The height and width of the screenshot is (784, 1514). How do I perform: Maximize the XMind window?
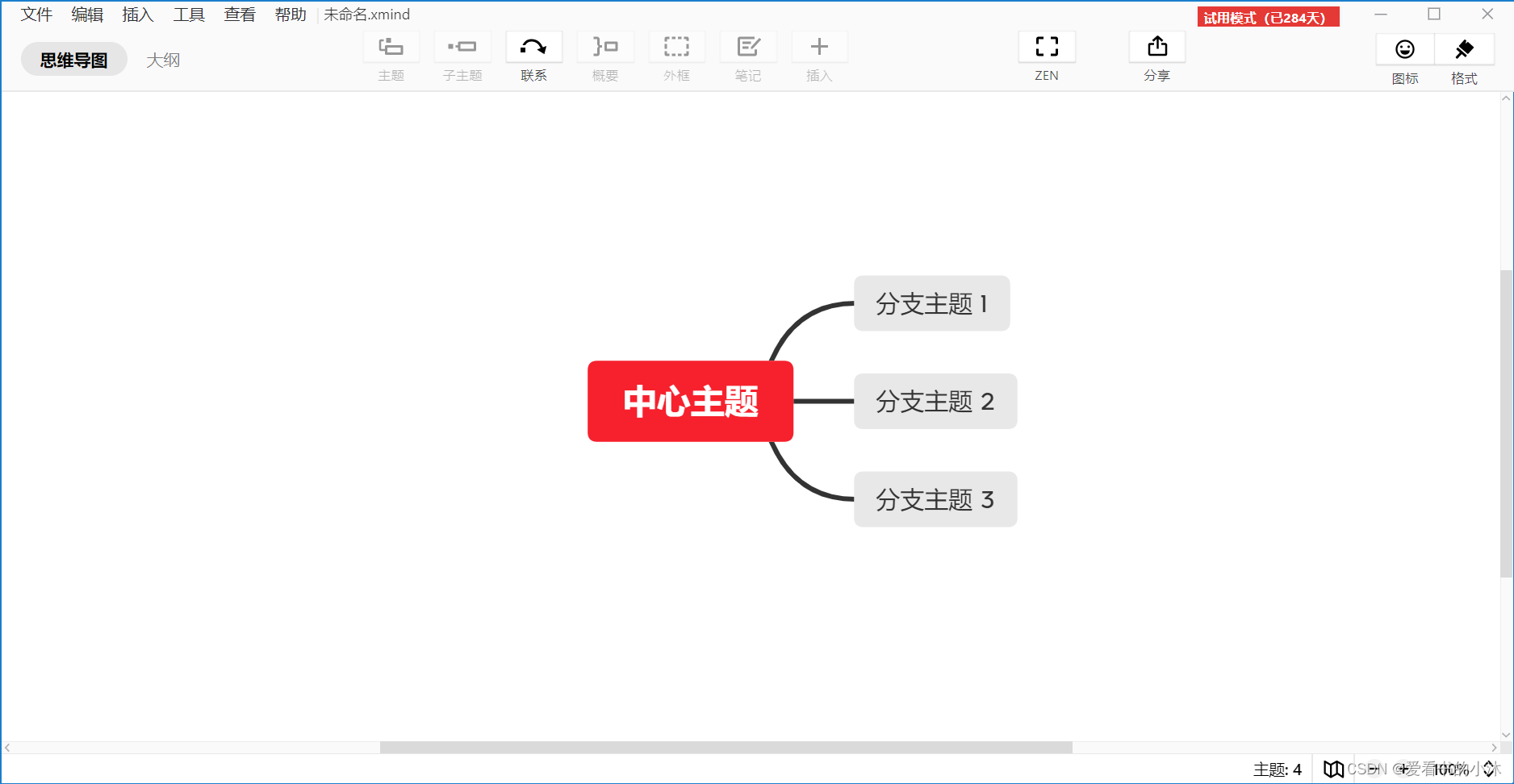point(1434,14)
